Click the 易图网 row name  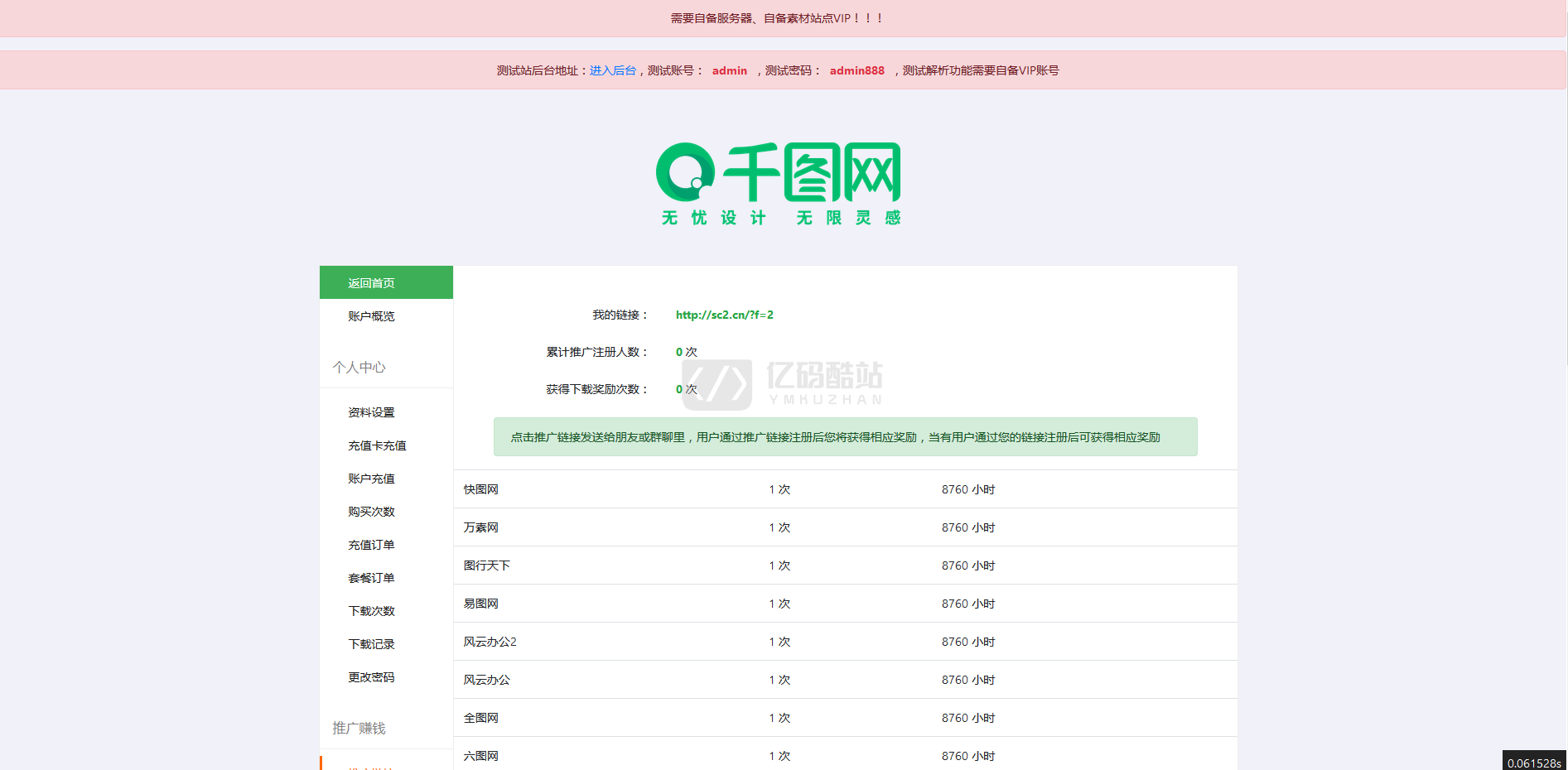(x=481, y=604)
